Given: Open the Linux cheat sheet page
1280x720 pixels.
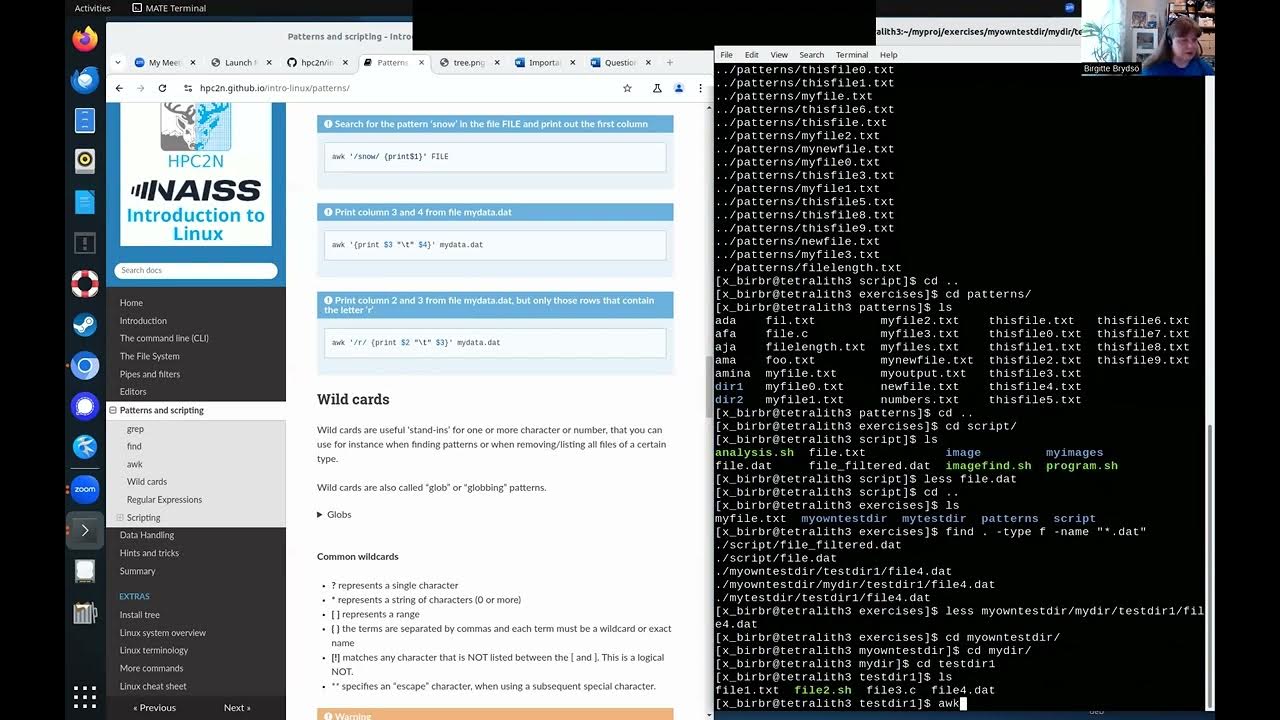Looking at the screenshot, I should 153,686.
